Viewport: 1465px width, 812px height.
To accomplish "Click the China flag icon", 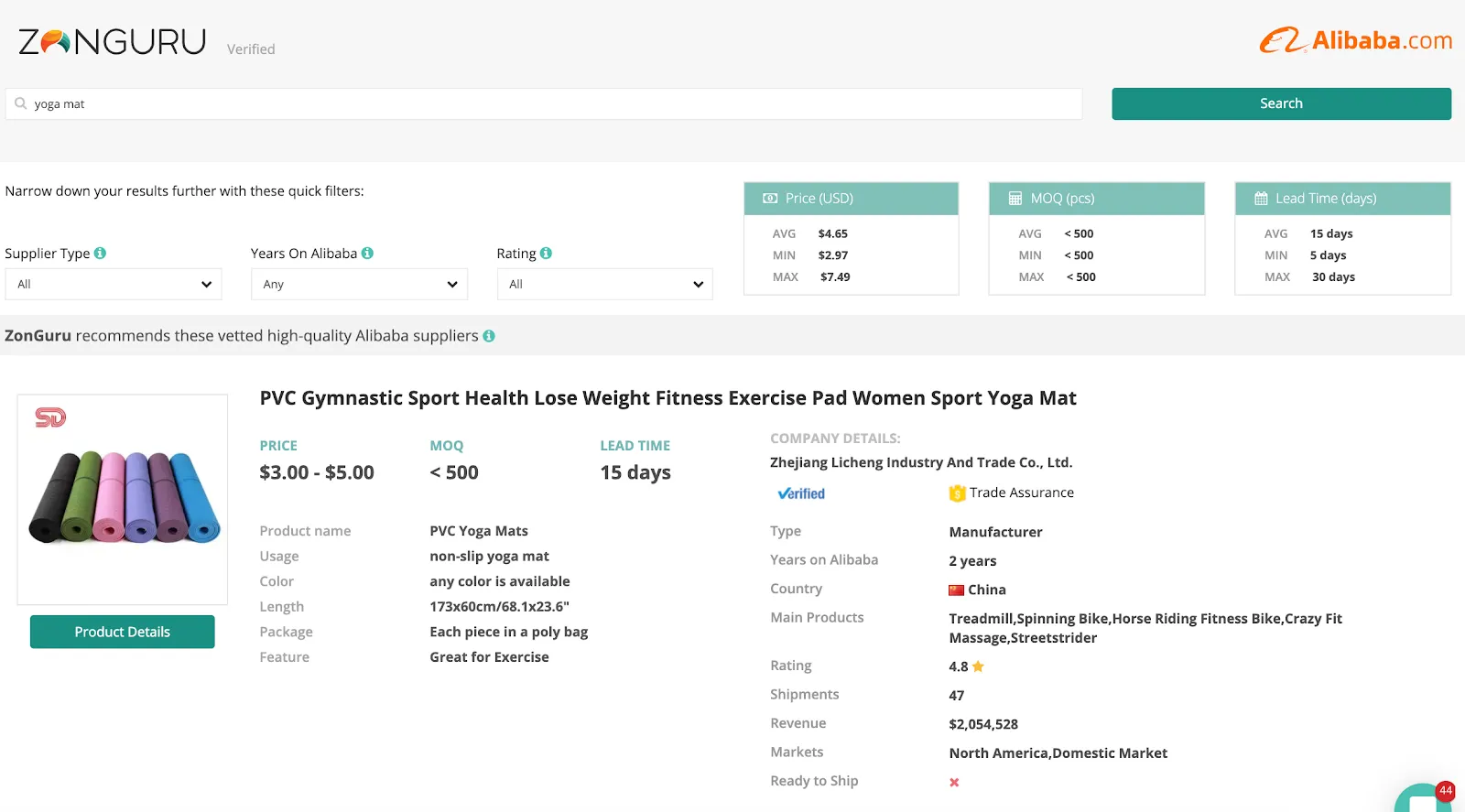I will [957, 590].
